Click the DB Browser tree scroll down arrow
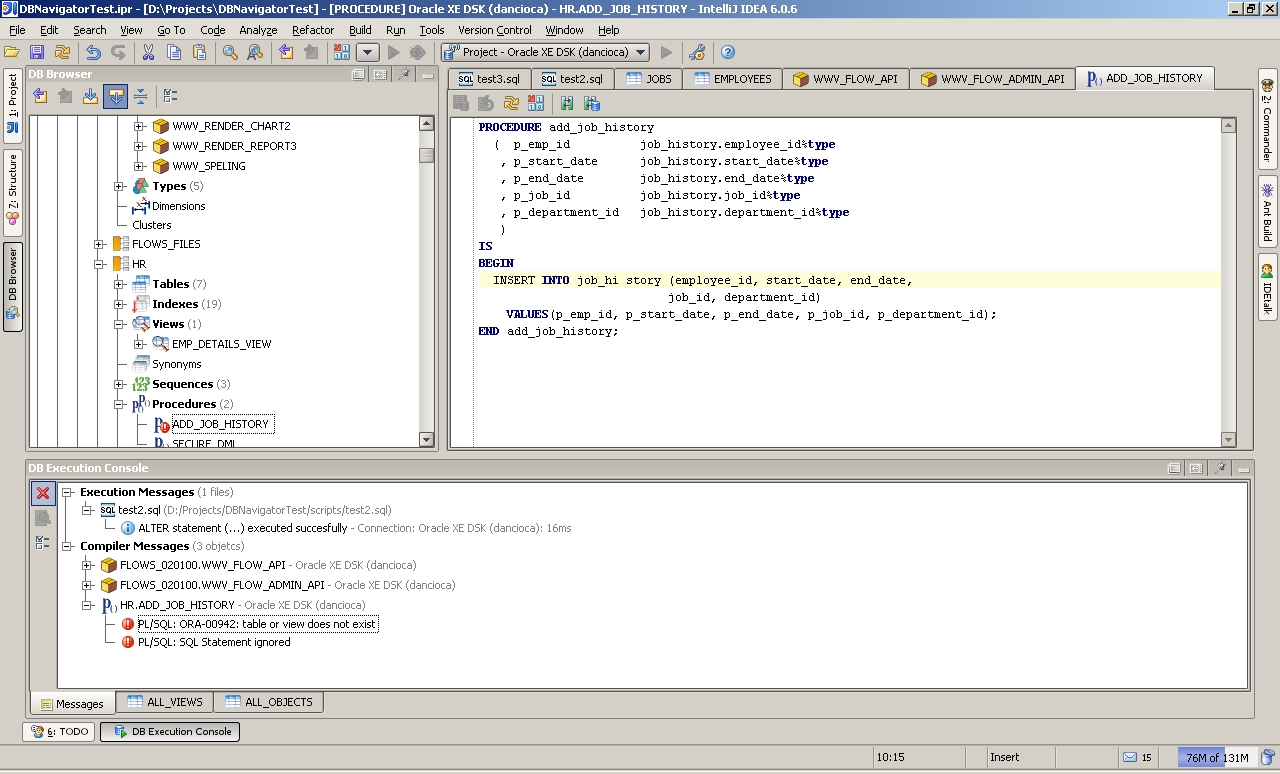1280x774 pixels. (426, 439)
